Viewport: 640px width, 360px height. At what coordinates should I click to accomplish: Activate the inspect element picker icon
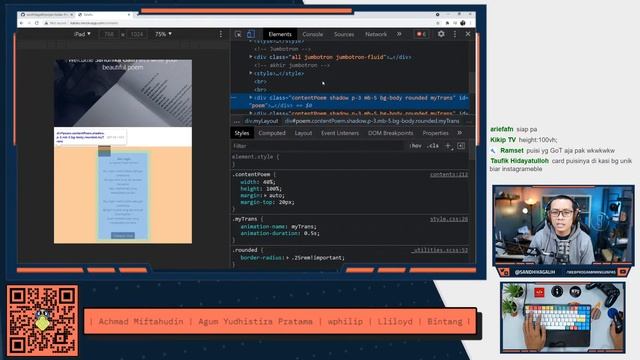(238, 34)
